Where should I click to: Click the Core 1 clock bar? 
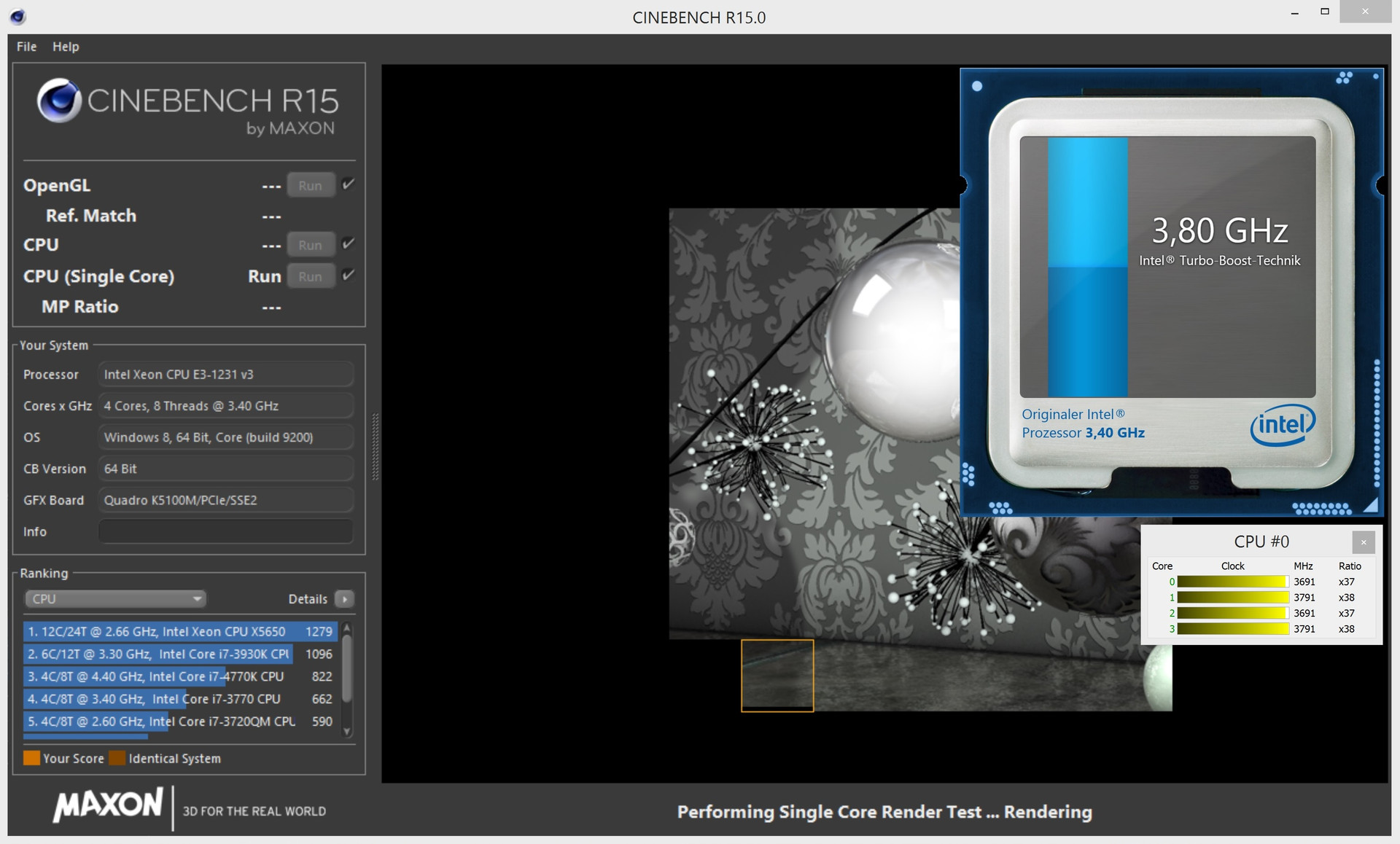(x=1232, y=597)
